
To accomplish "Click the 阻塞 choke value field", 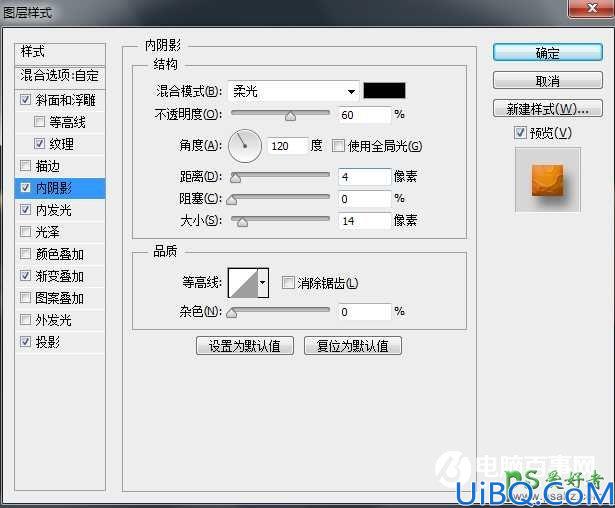I will (x=364, y=199).
